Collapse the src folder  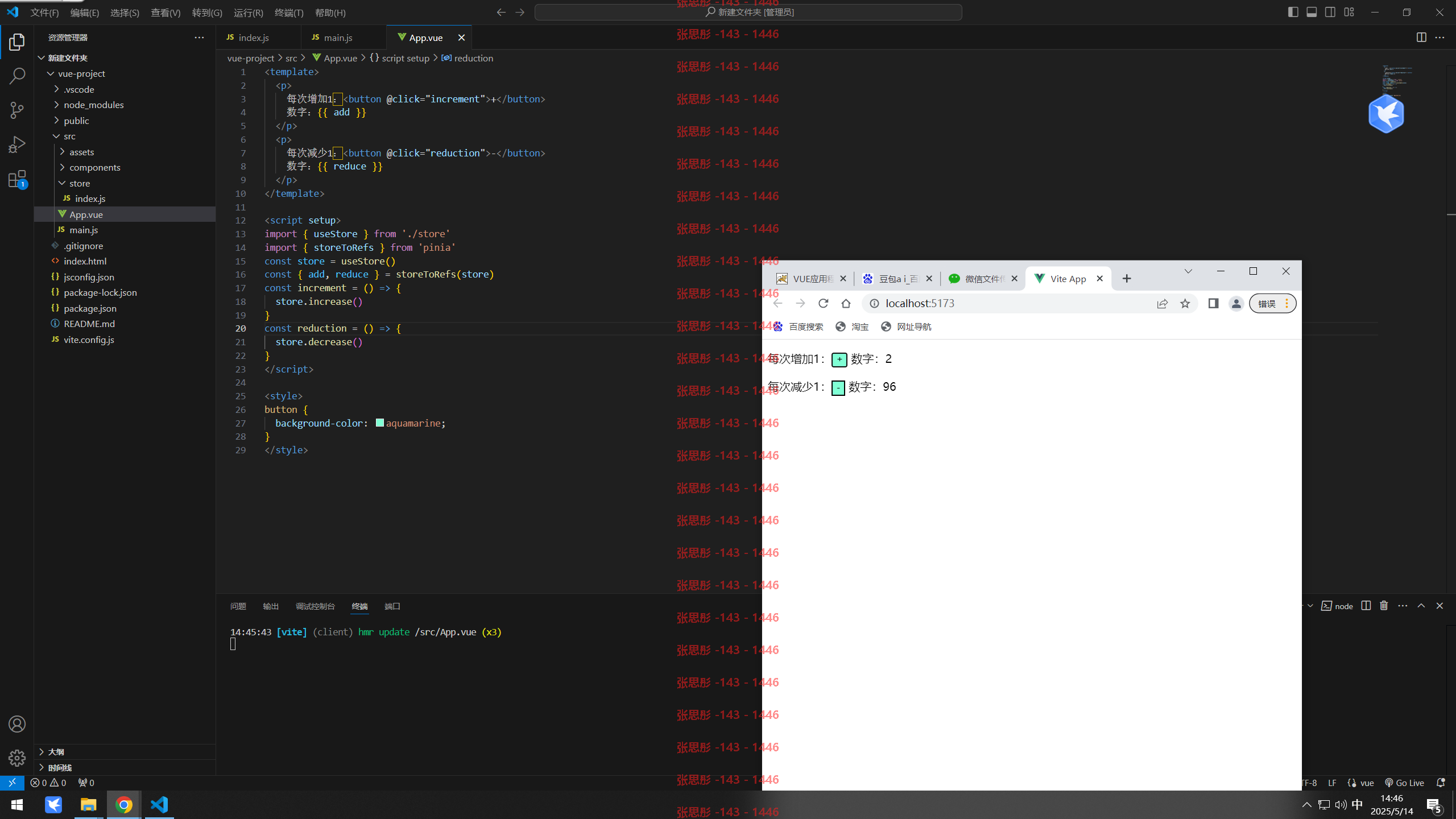click(x=125, y=136)
